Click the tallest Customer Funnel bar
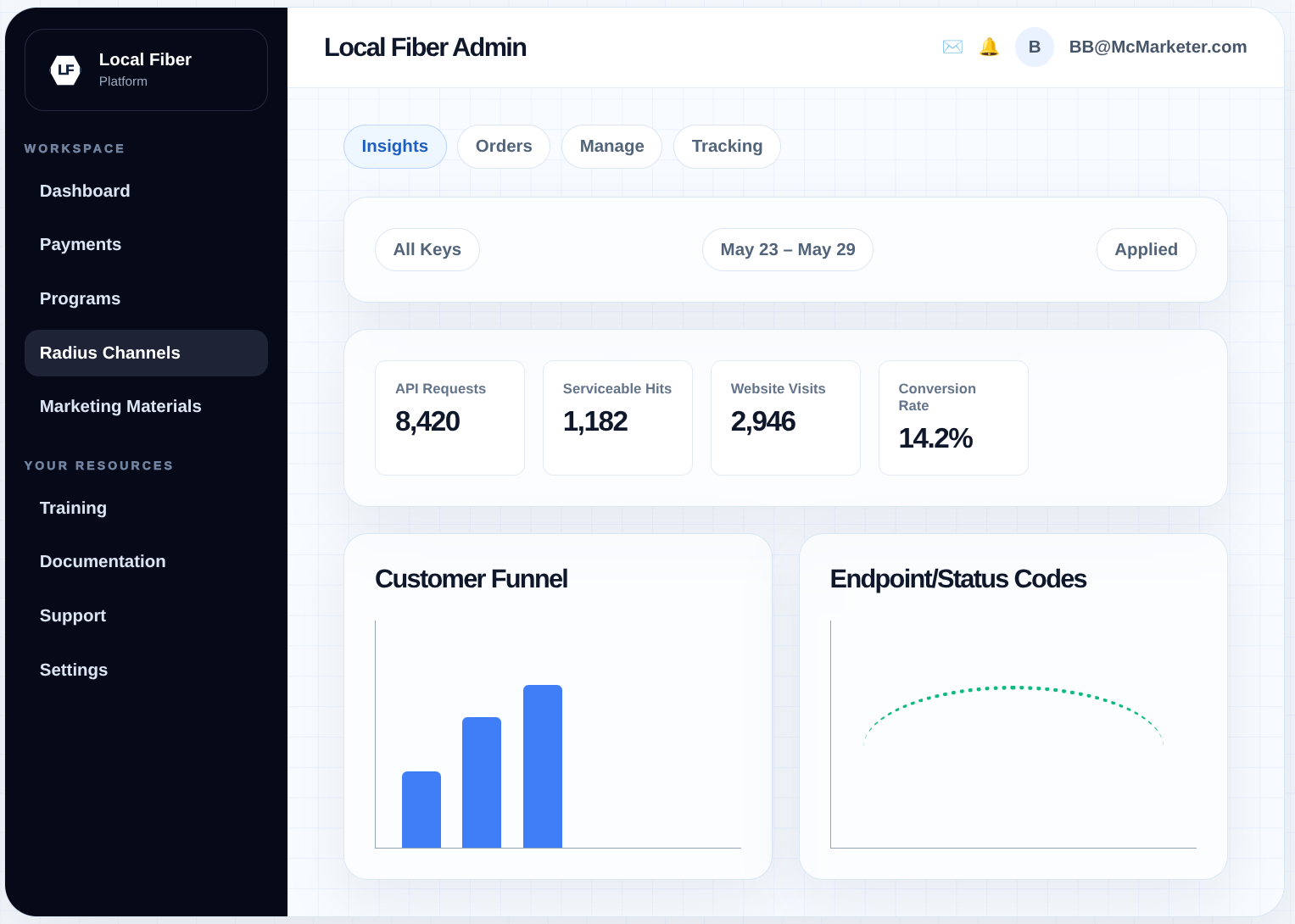Viewport: 1295px width, 924px height. 543,766
